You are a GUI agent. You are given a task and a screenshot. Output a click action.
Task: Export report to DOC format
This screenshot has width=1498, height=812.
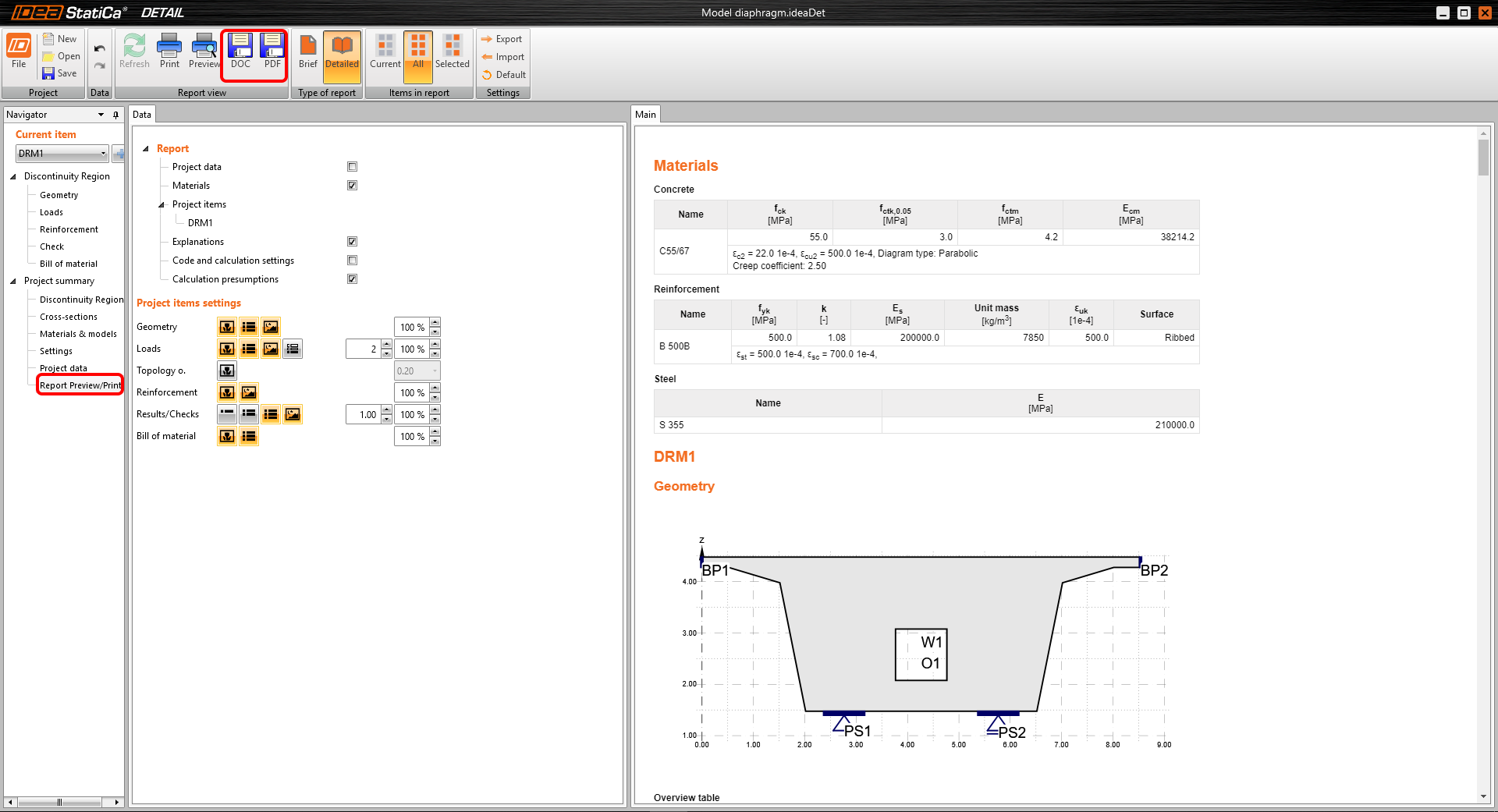click(x=240, y=51)
